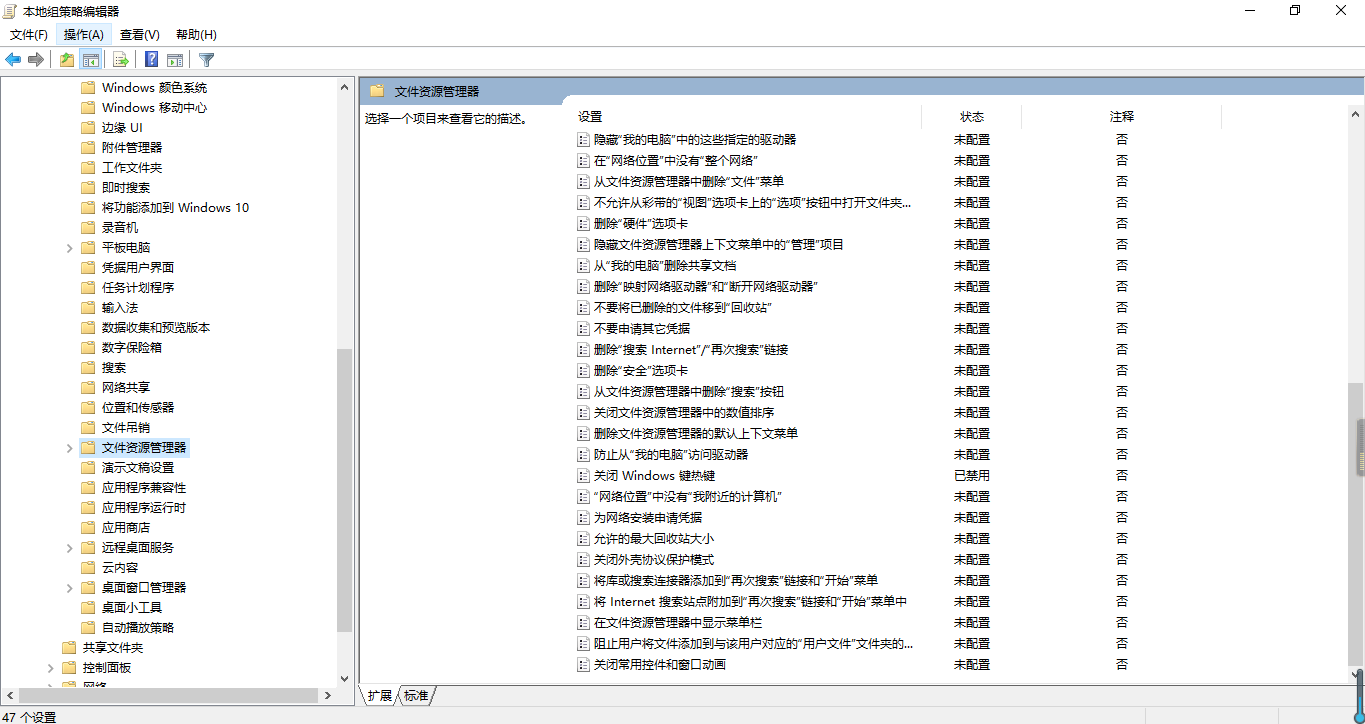Click the tree pane horizontal scroll-right arrow
The height and width of the screenshot is (724, 1365).
coord(327,695)
